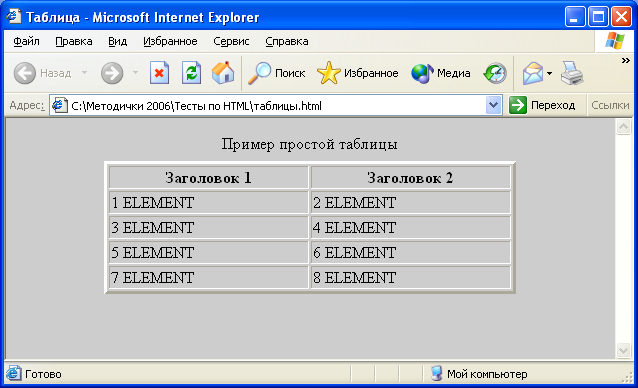
Task: Expand the toolbar overflow chevron
Action: coord(626,61)
